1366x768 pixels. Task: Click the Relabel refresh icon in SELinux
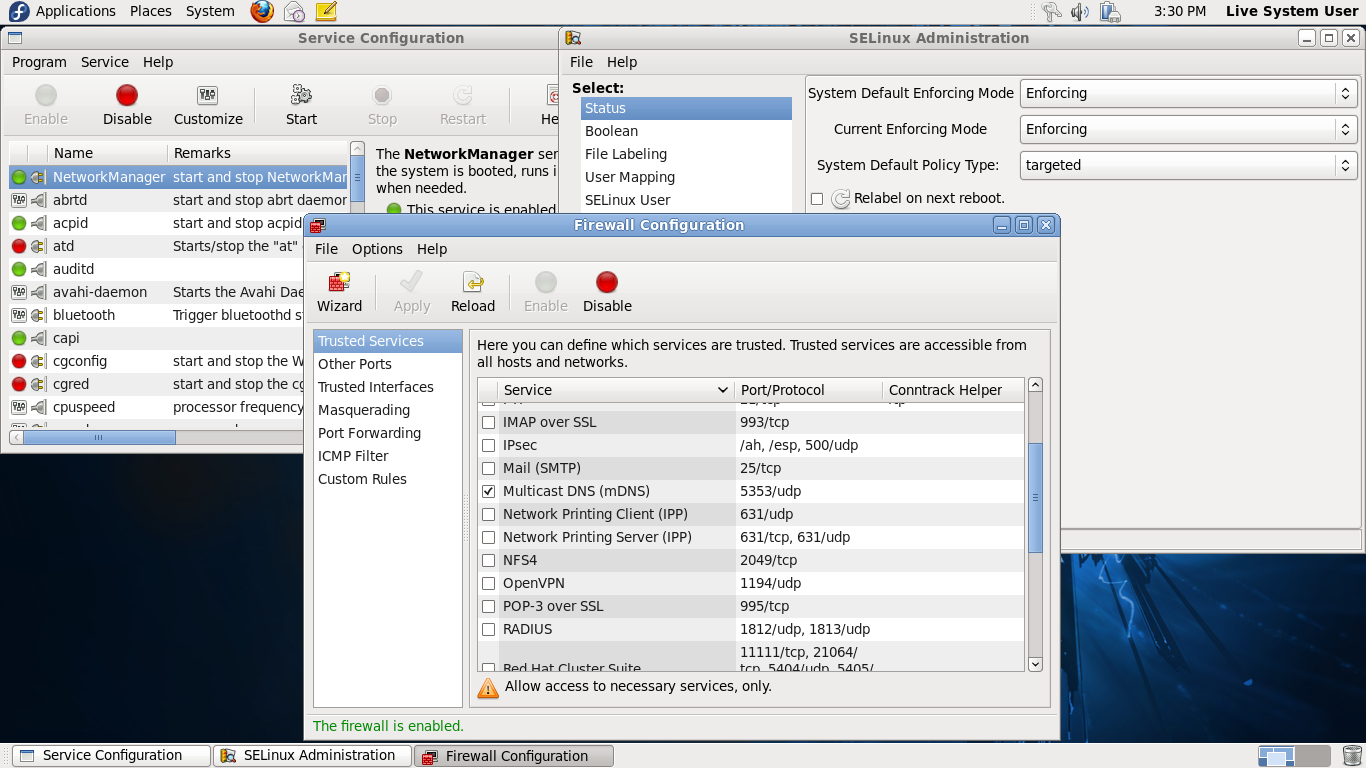coord(841,198)
